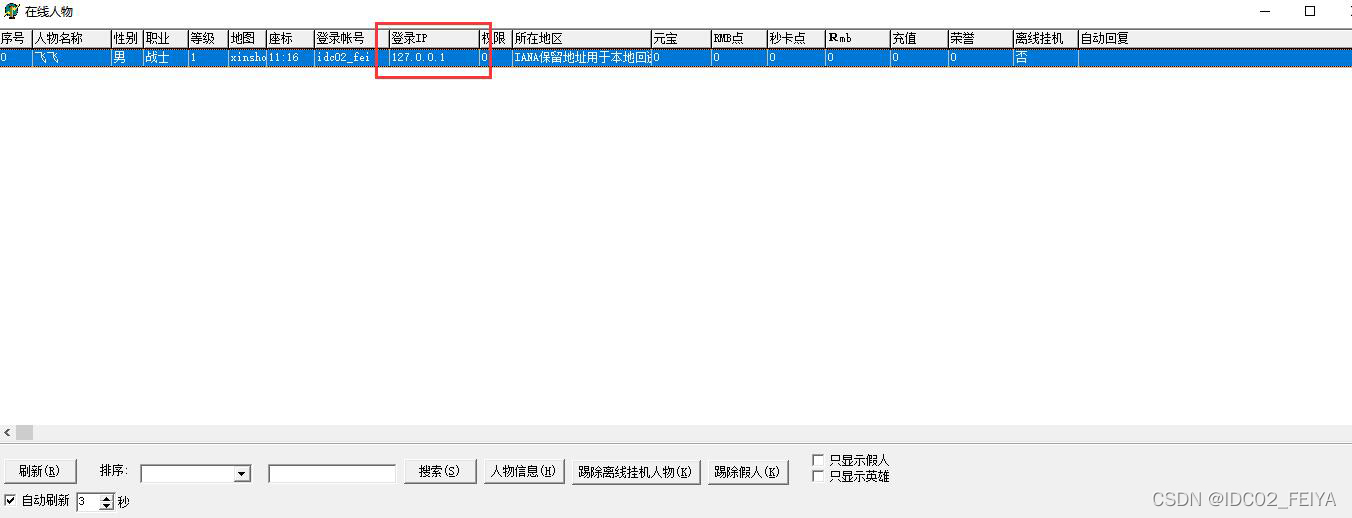Sort by the 序号 column header
Viewport: 1352px width, 518px height.
(x=16, y=38)
